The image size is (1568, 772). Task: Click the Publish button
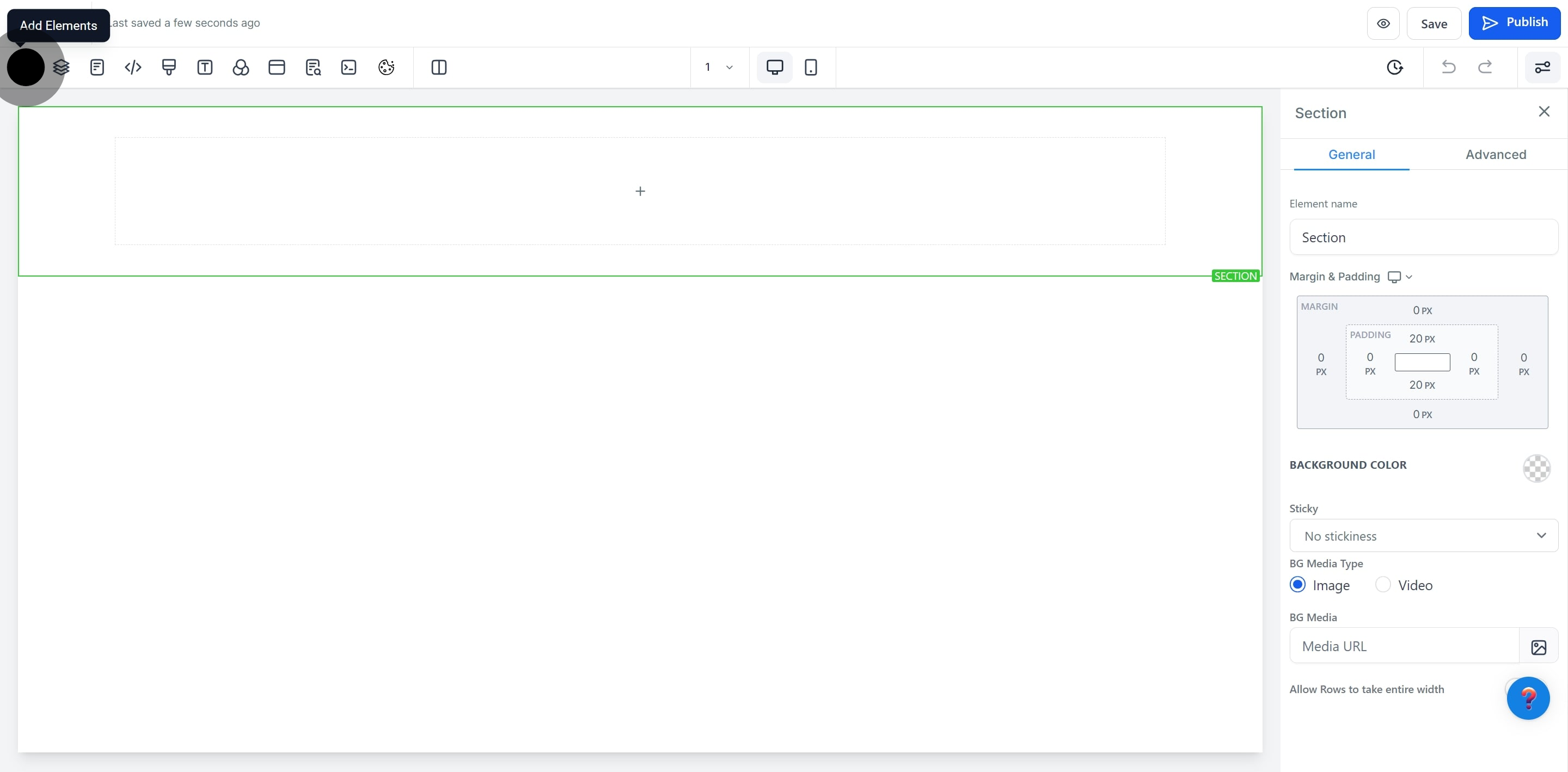(x=1514, y=23)
